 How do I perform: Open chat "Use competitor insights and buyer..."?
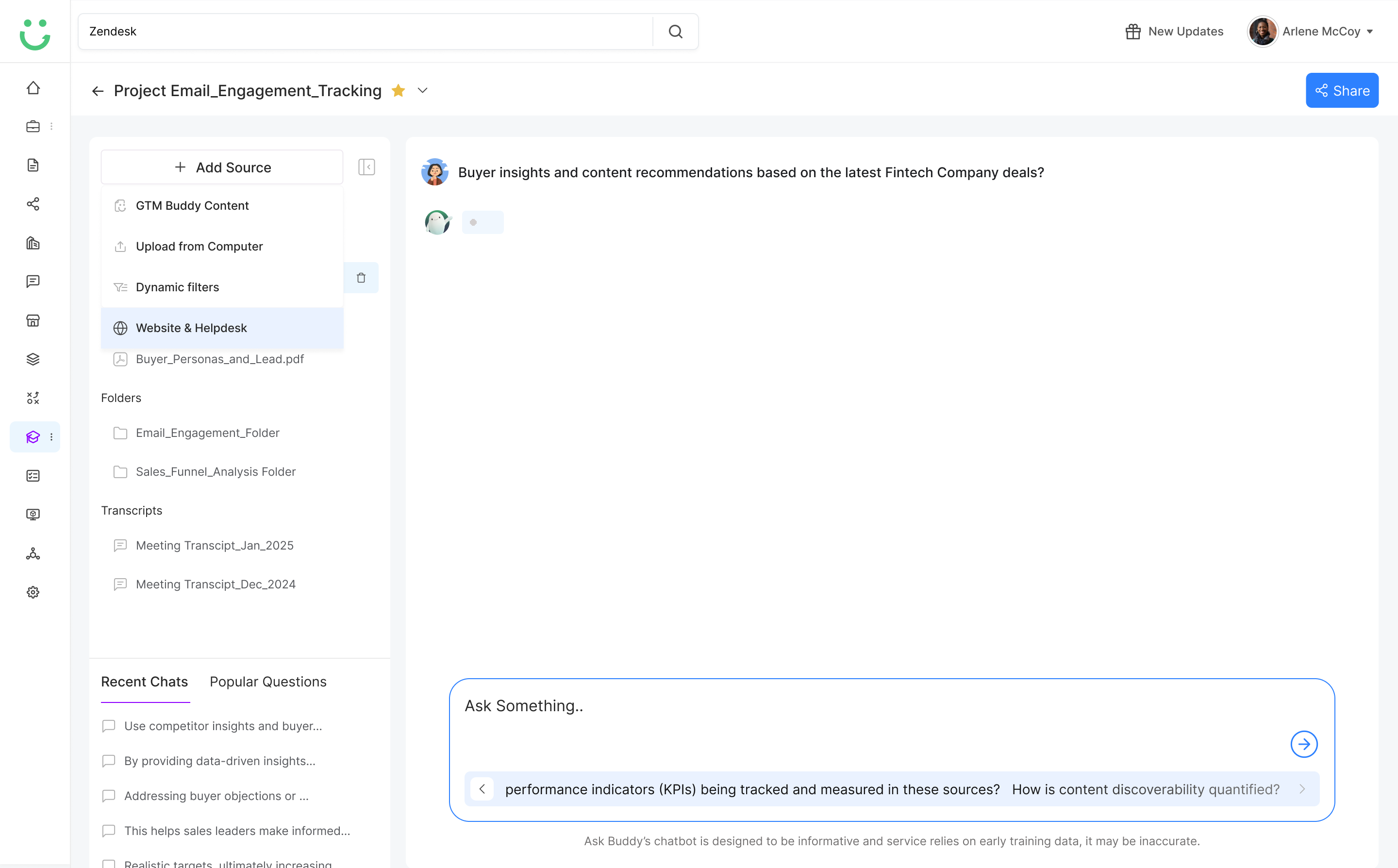click(212, 726)
